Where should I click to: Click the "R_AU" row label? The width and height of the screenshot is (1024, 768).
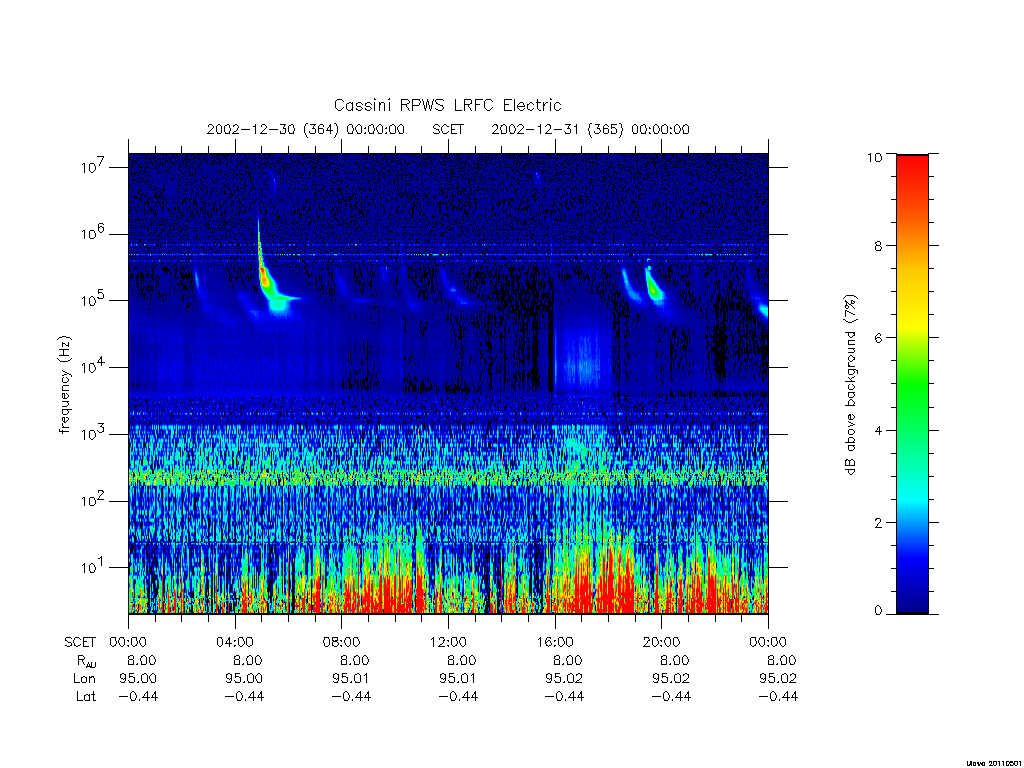pyautogui.click(x=86, y=661)
